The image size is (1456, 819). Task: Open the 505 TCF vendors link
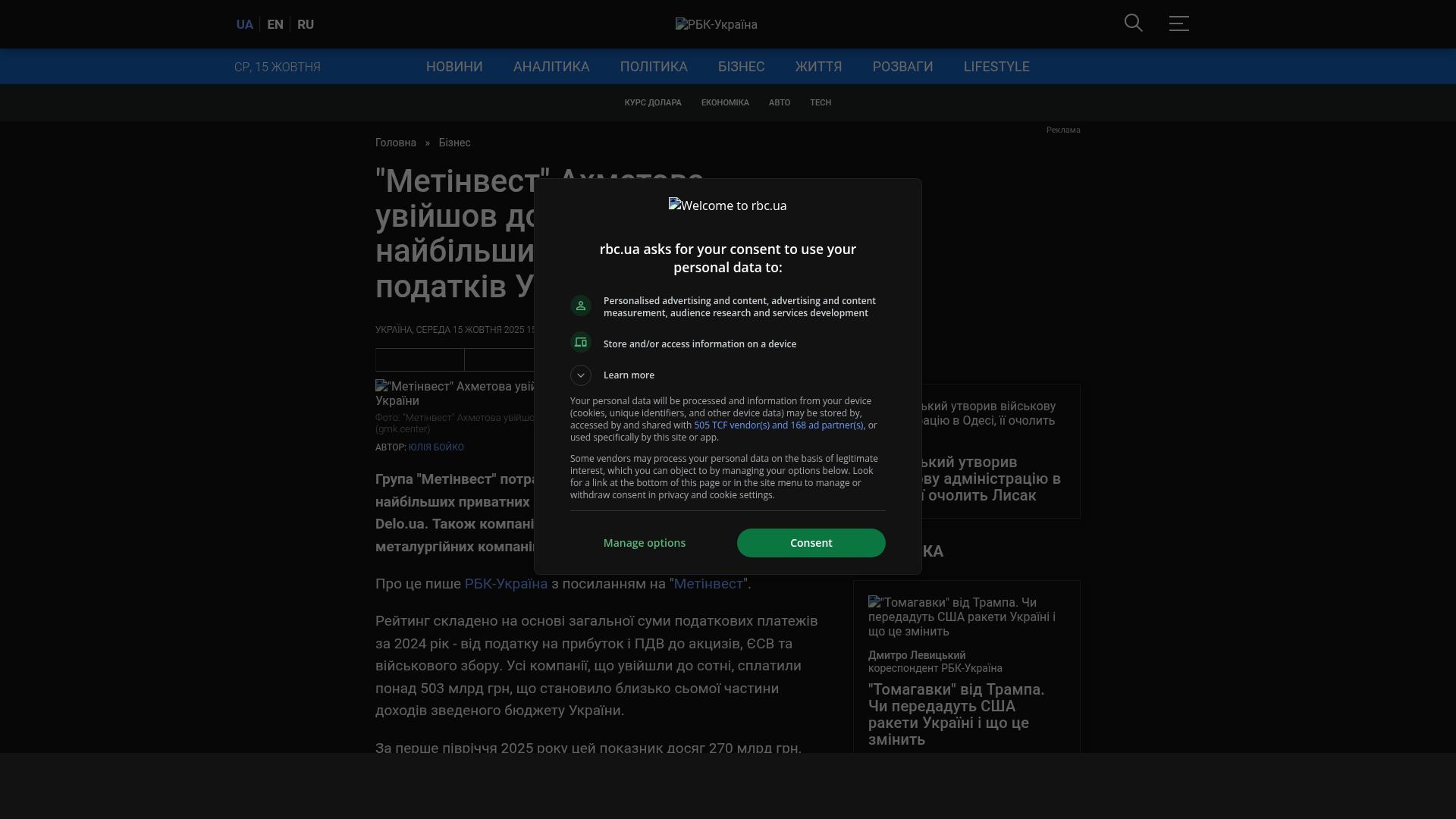point(778,425)
